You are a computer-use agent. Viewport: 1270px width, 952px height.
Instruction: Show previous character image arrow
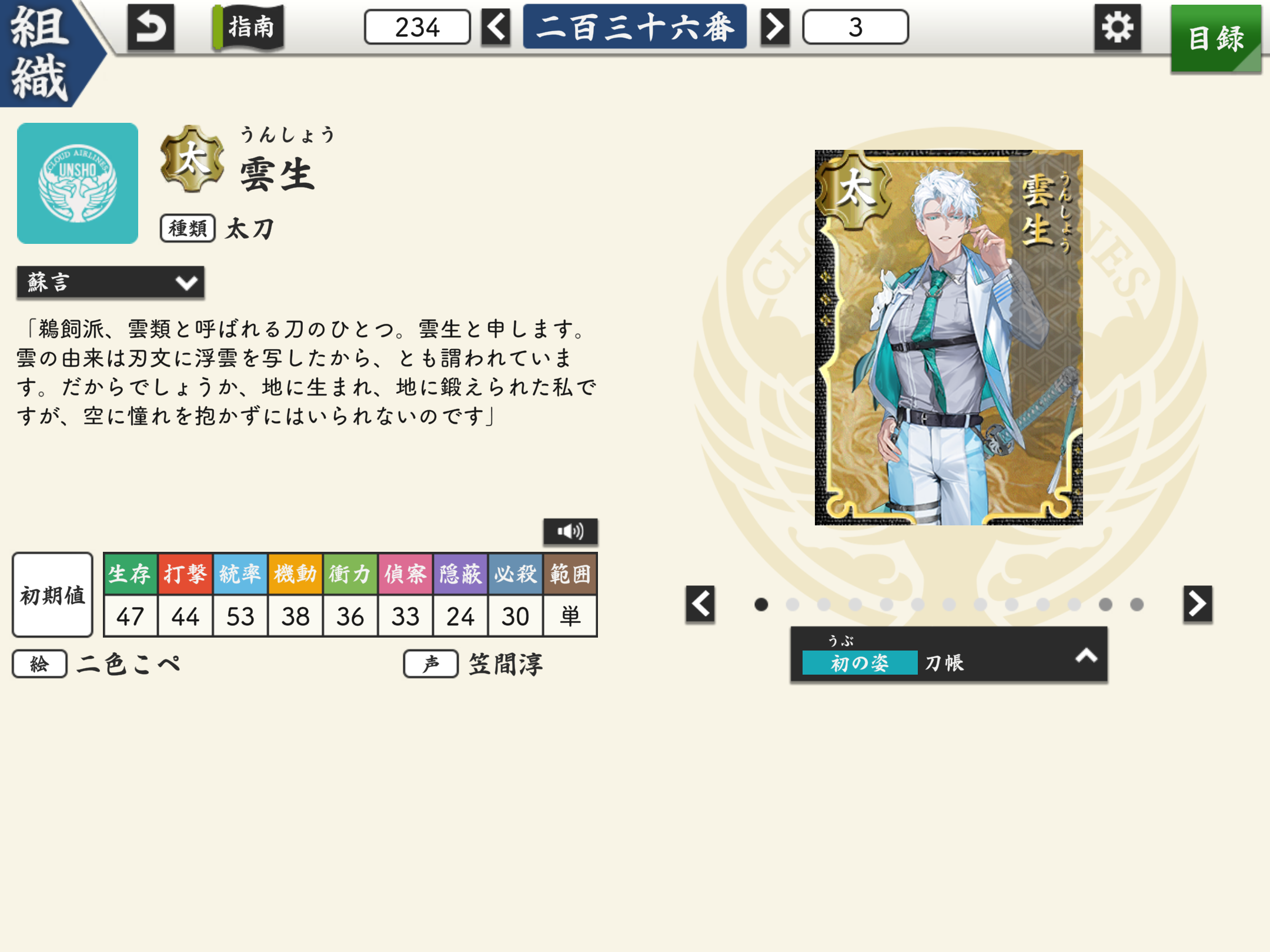pos(700,604)
